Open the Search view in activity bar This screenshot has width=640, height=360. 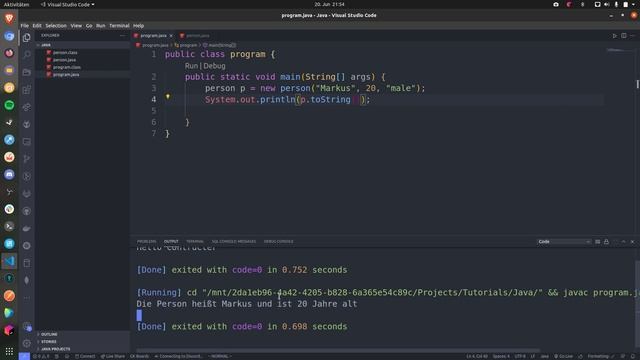click(x=27, y=55)
